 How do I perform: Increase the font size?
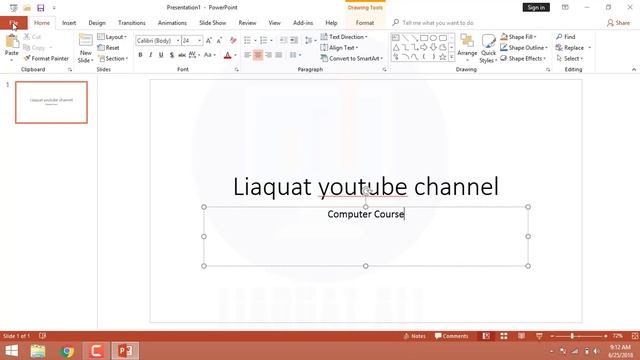(x=209, y=40)
